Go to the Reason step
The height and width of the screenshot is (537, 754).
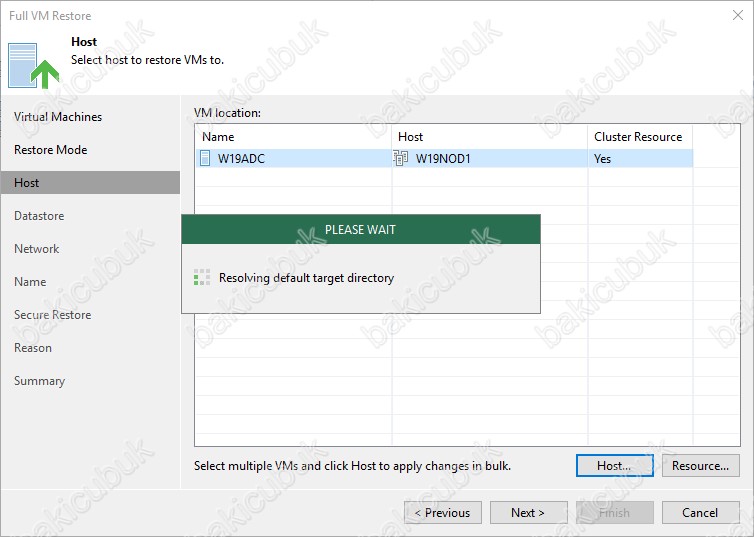tap(33, 348)
